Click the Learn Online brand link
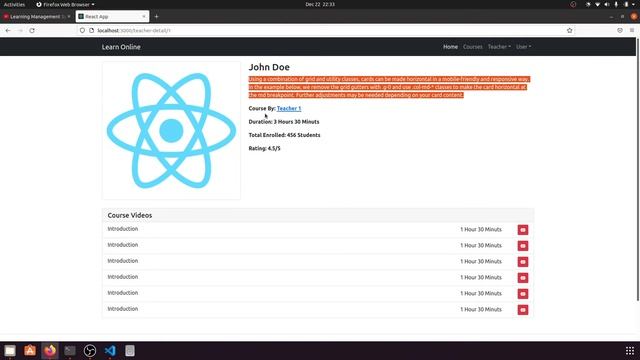Screen dimensions: 640x360 pos(121,47)
